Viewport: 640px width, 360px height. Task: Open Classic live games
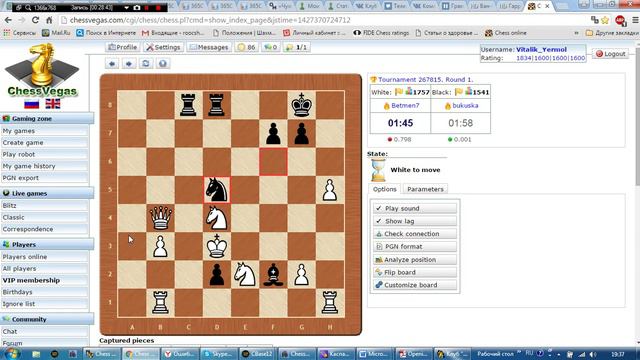[x=44, y=217]
